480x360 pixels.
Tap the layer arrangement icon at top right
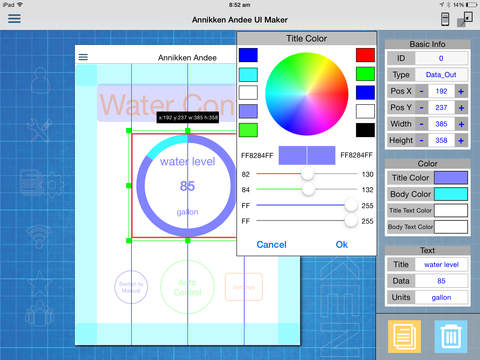pos(465,19)
